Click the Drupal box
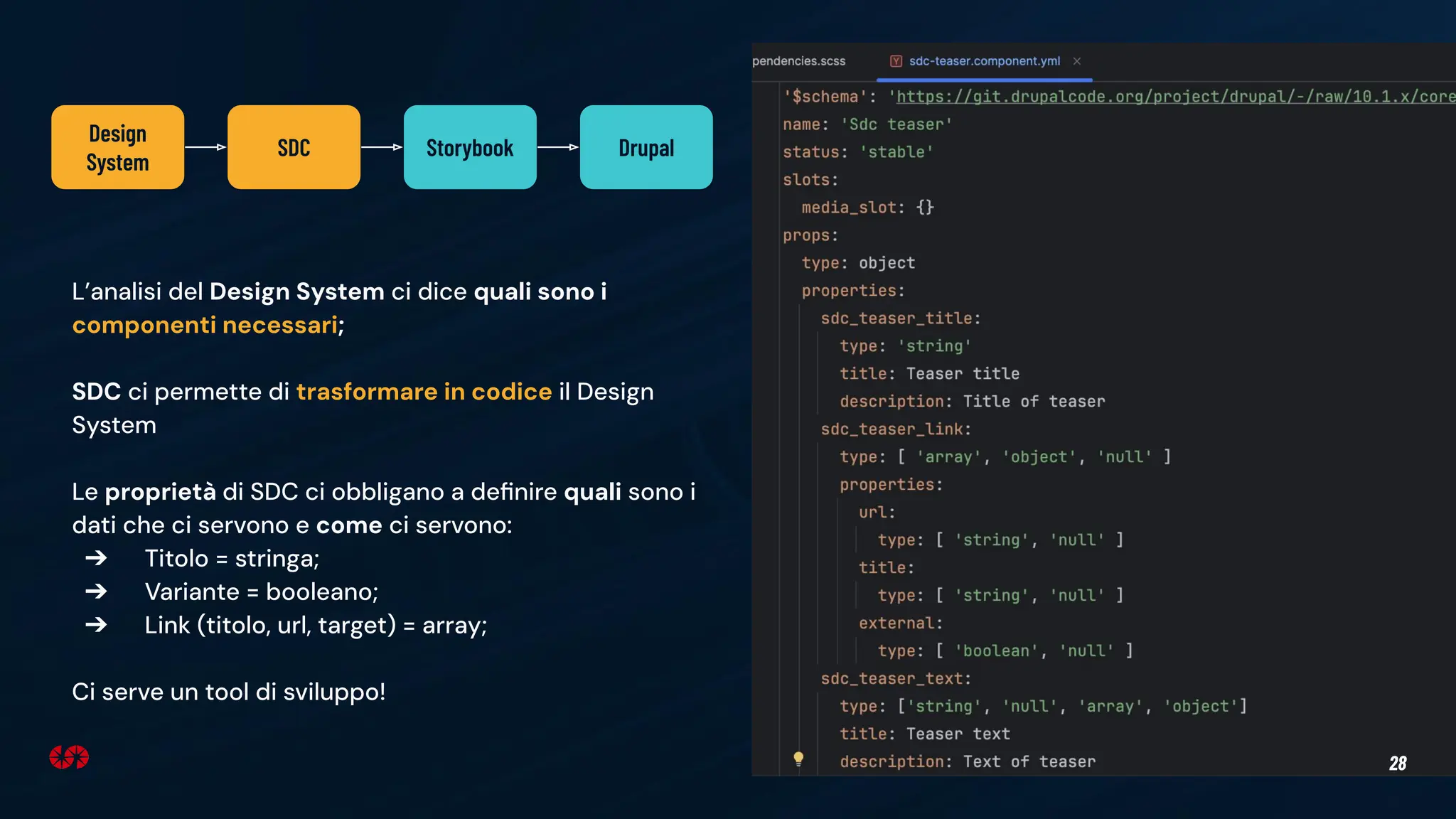The width and height of the screenshot is (1456, 819). pos(646,147)
